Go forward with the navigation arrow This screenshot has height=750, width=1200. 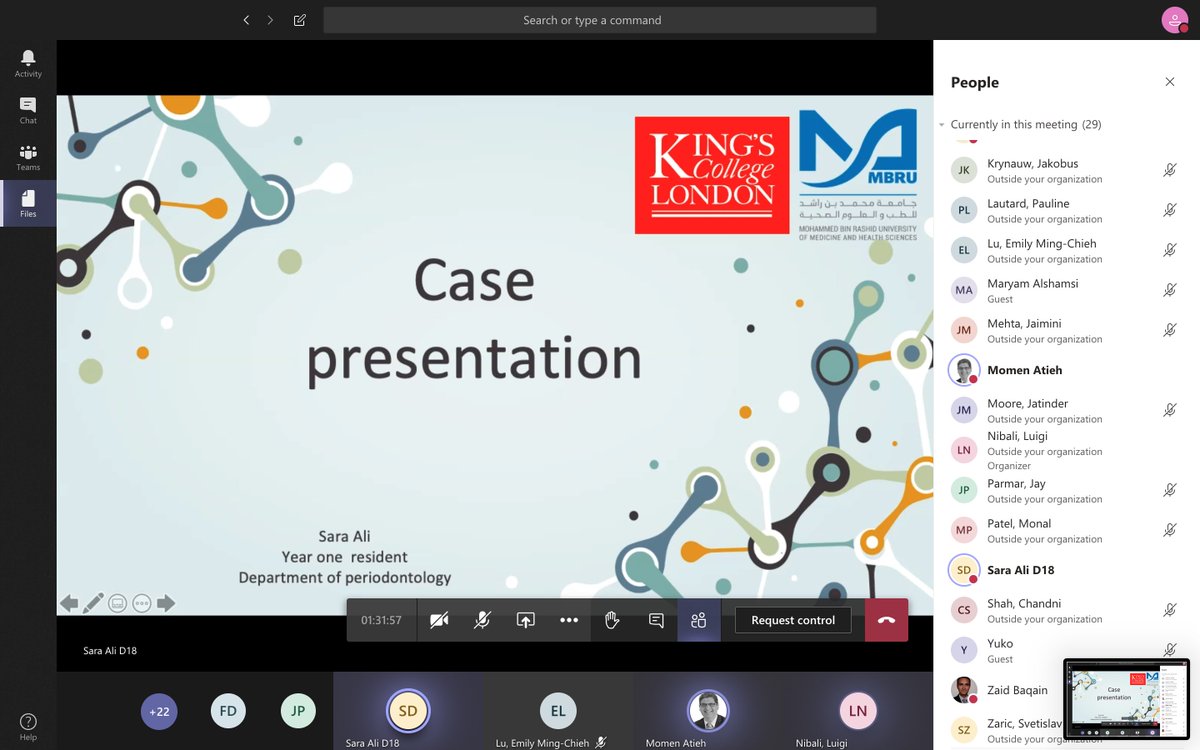[270, 20]
